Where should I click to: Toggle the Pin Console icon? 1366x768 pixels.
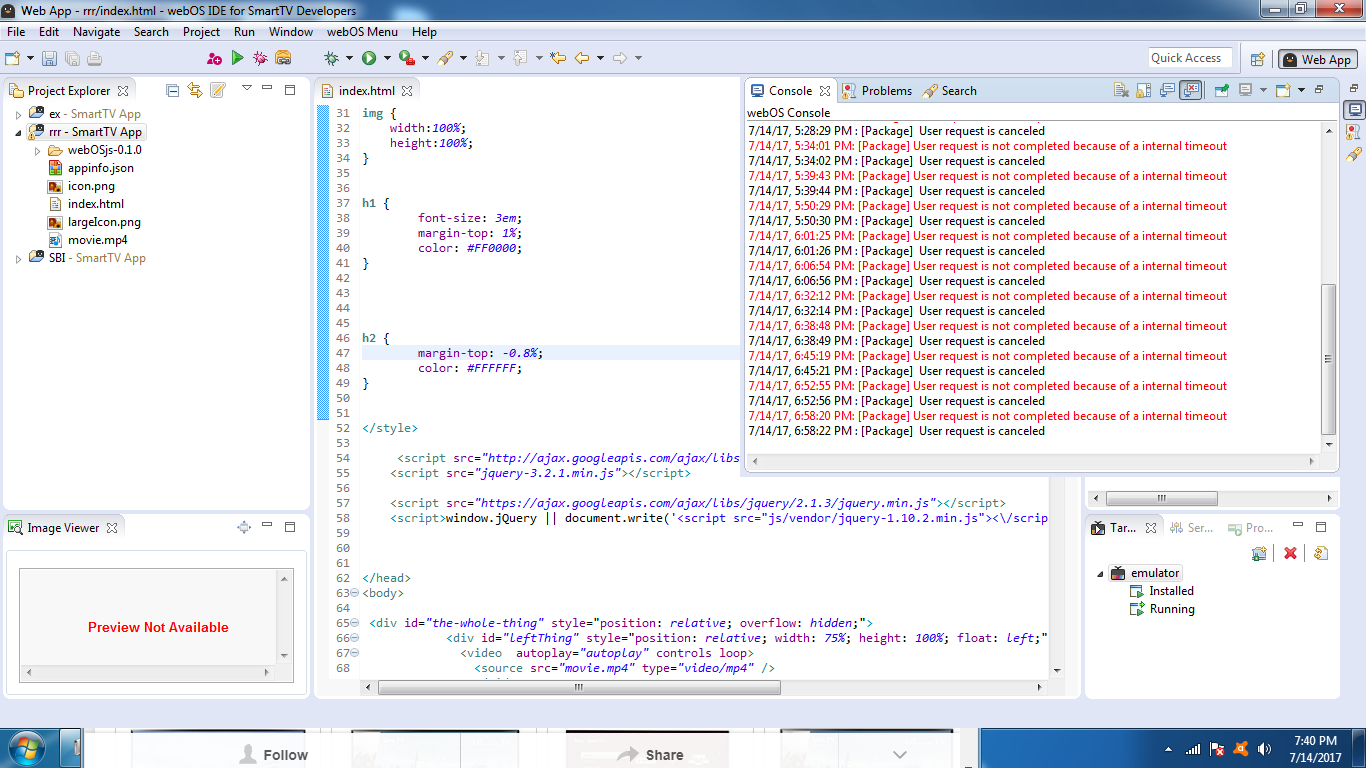click(1222, 90)
